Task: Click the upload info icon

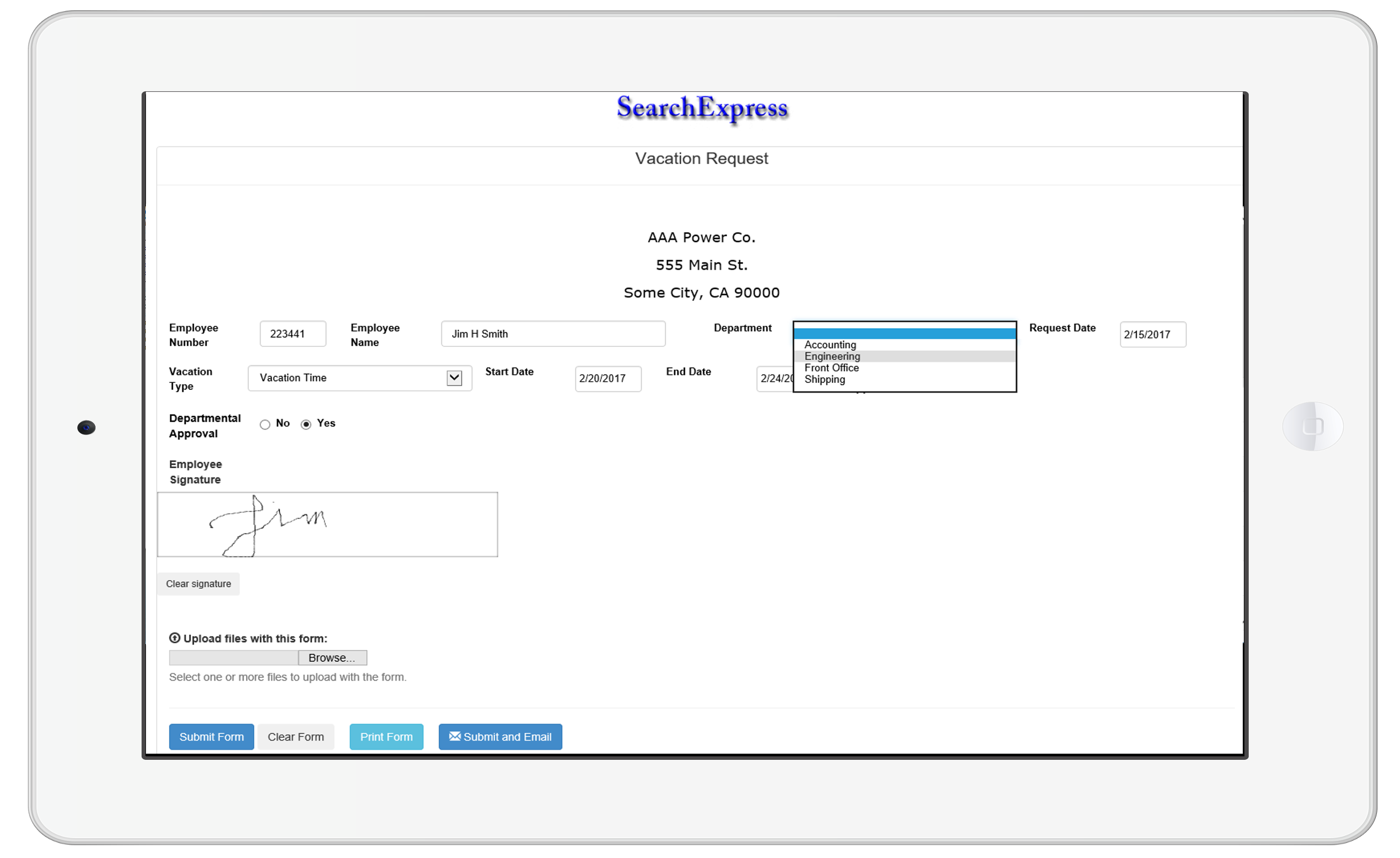Action: click(174, 638)
